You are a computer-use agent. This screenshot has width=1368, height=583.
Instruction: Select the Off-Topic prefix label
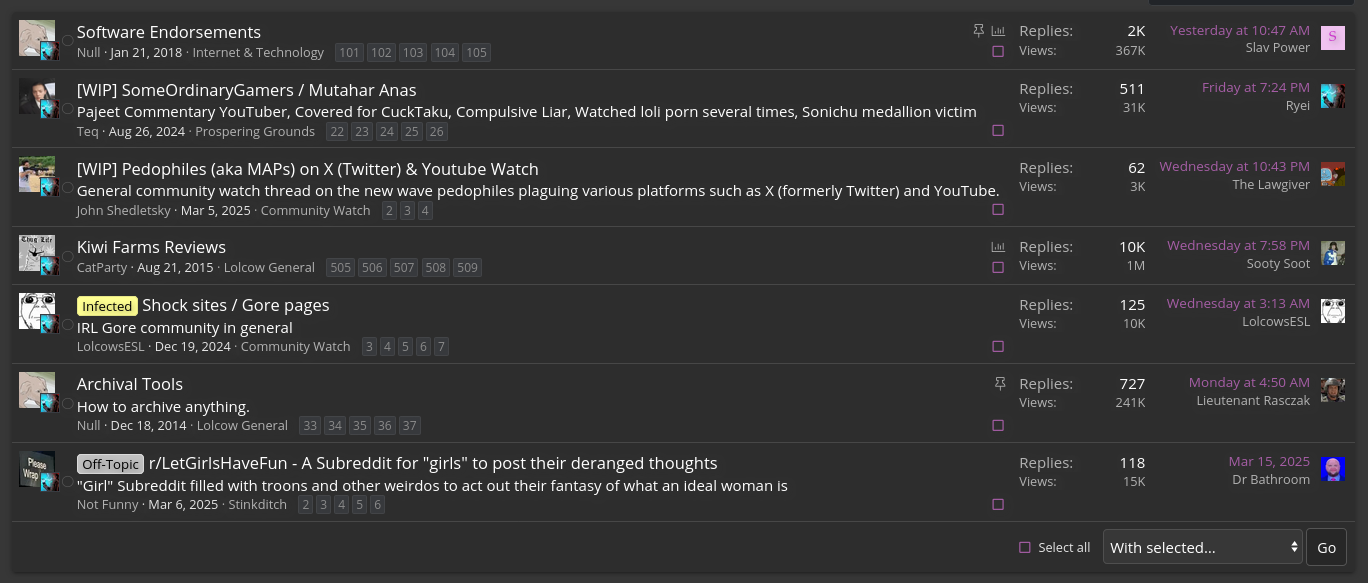pos(111,464)
